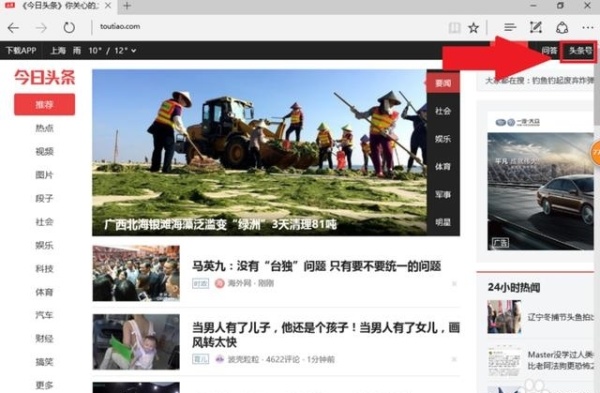Open the 广西北海银滩海藻 headline image
This screenshot has height=393, width=600.
pos(259,152)
